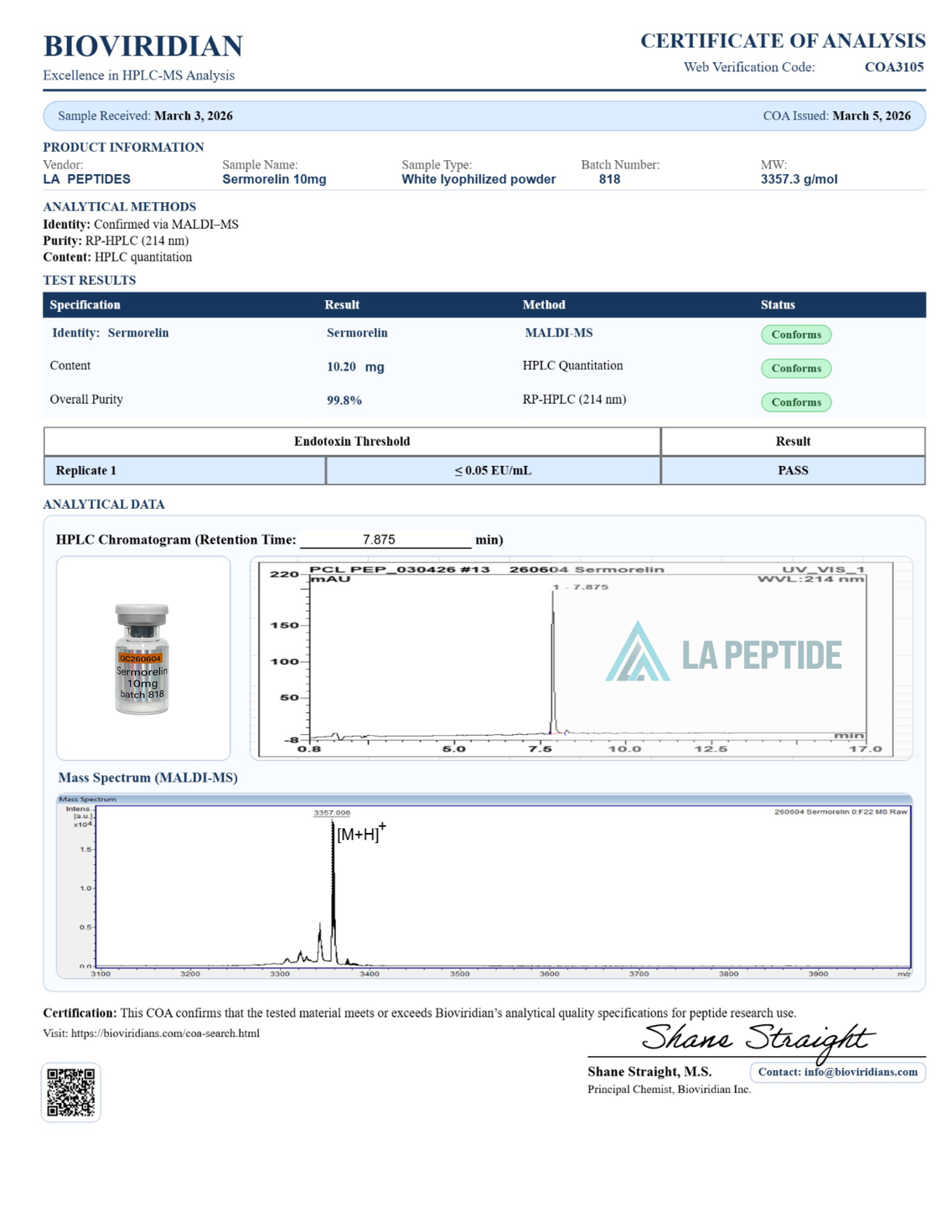Image resolution: width=952 pixels, height=1232 pixels.
Task: Click the BIOVIRIDIAN logo heading
Action: pos(143,46)
